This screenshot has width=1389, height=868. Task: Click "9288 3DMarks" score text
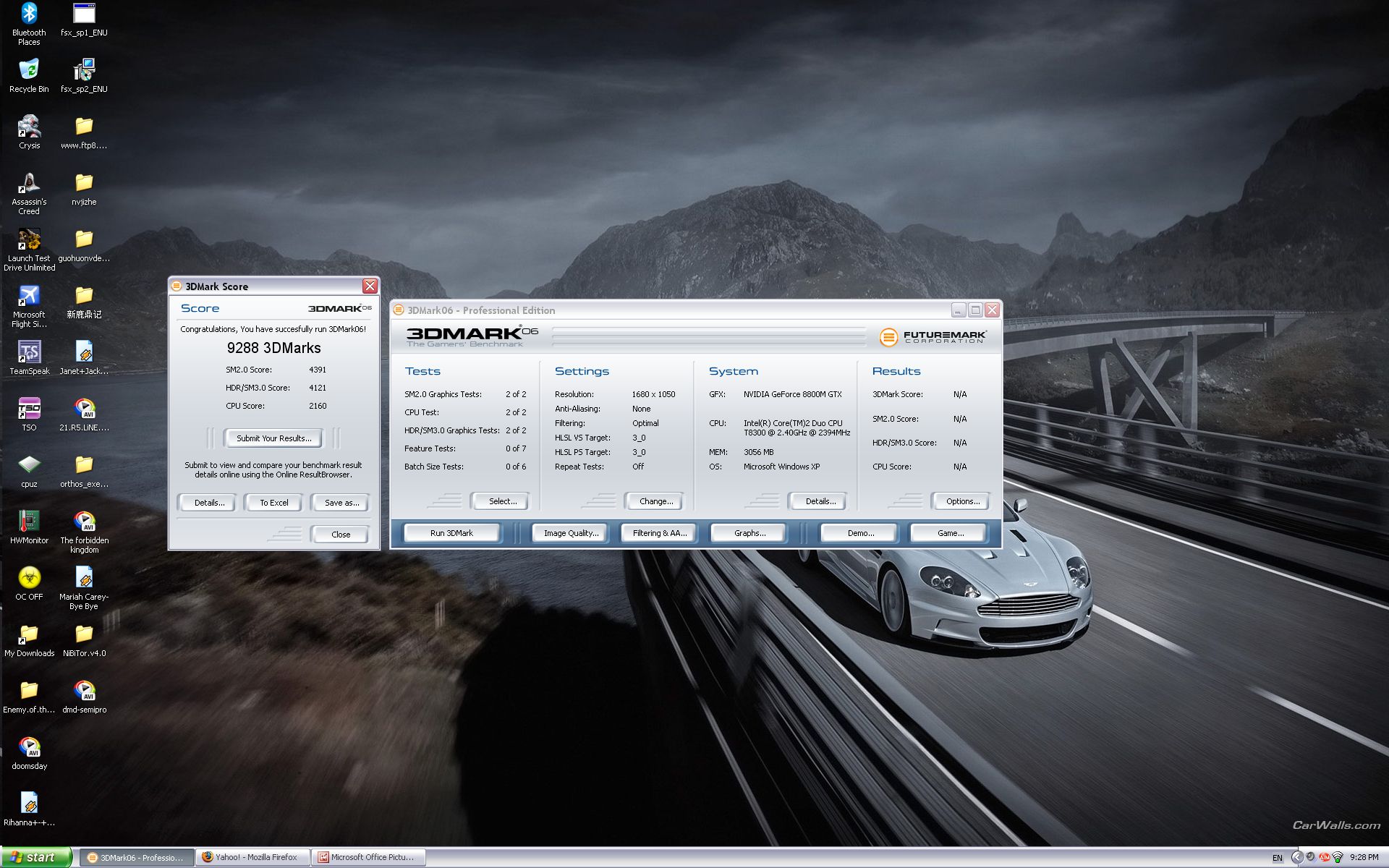click(x=273, y=348)
